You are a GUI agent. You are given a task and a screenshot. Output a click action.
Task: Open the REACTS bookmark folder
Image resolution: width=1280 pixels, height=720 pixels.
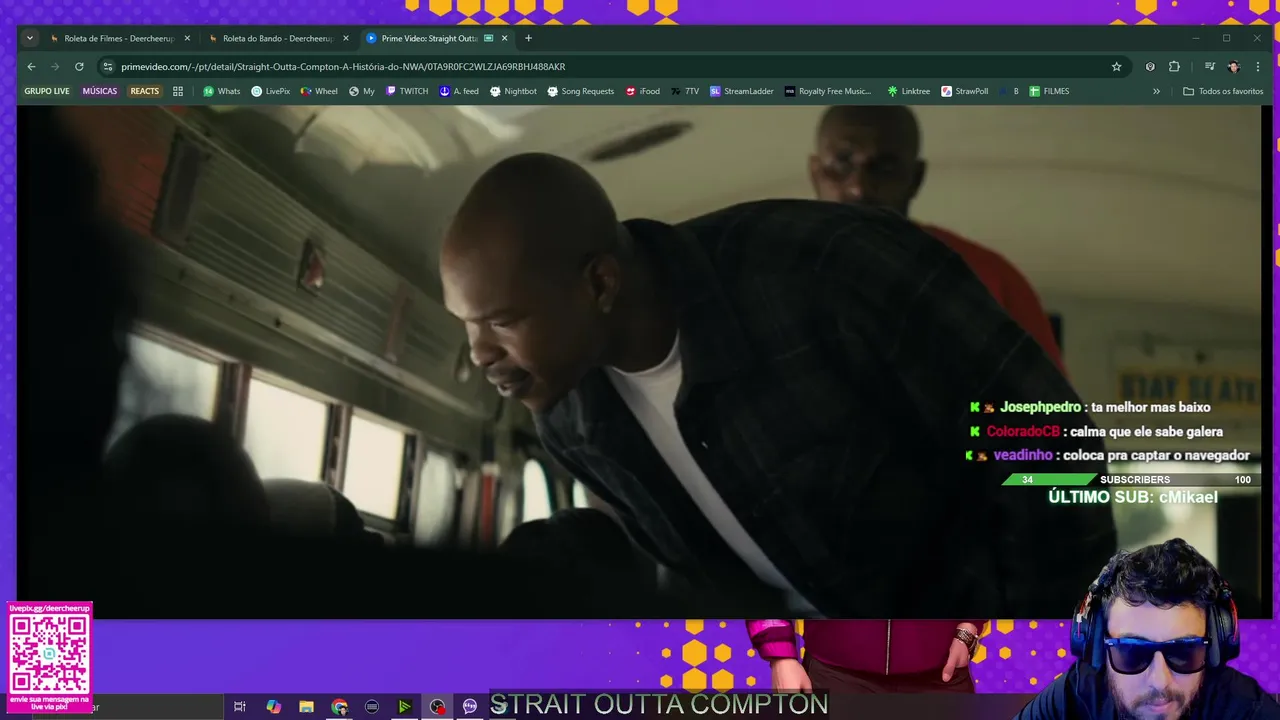[x=144, y=91]
